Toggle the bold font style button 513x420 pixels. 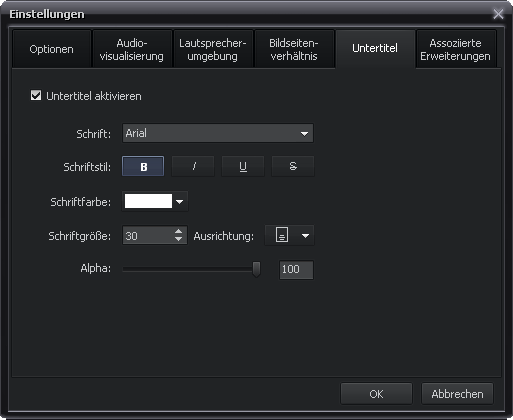coord(143,166)
